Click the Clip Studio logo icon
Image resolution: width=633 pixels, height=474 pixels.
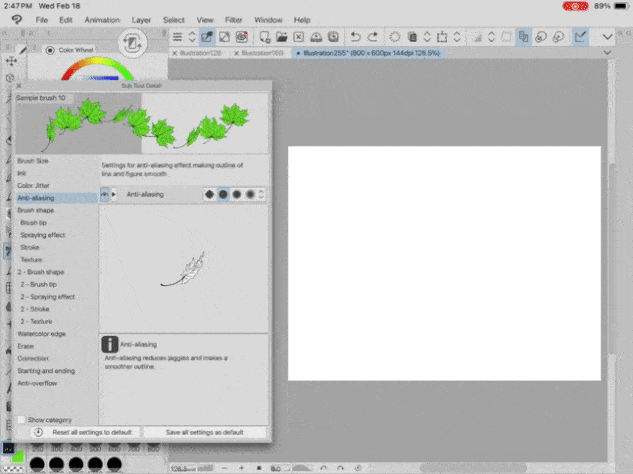pyautogui.click(x=17, y=20)
